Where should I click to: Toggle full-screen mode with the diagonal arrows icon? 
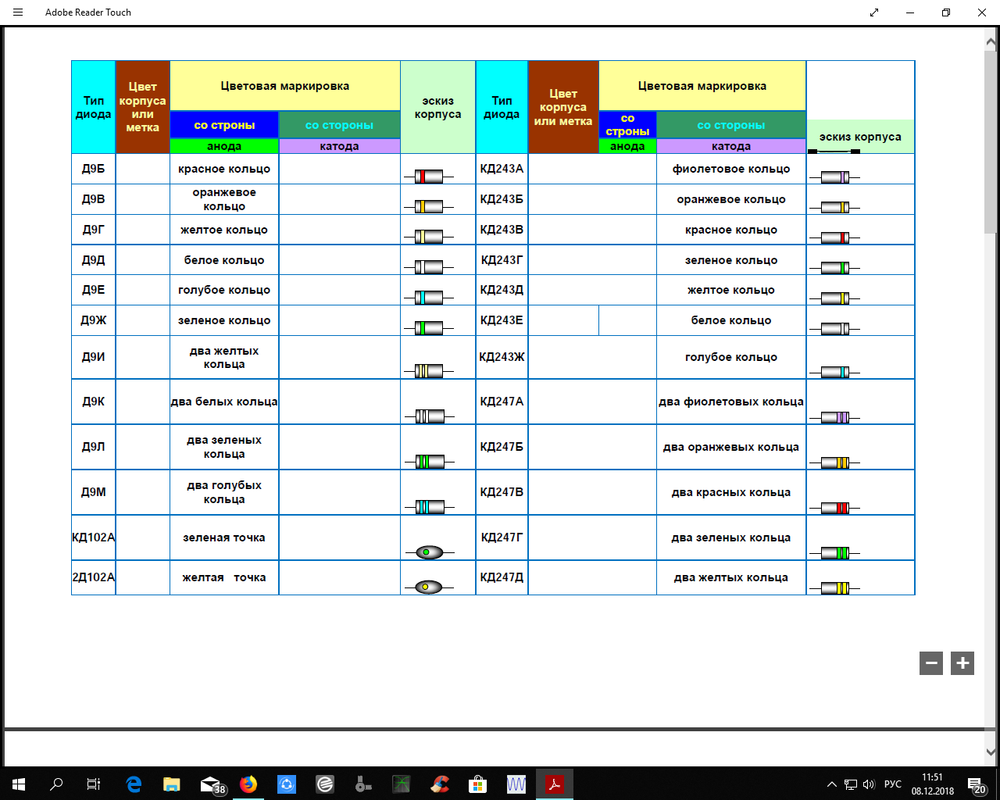(x=874, y=12)
